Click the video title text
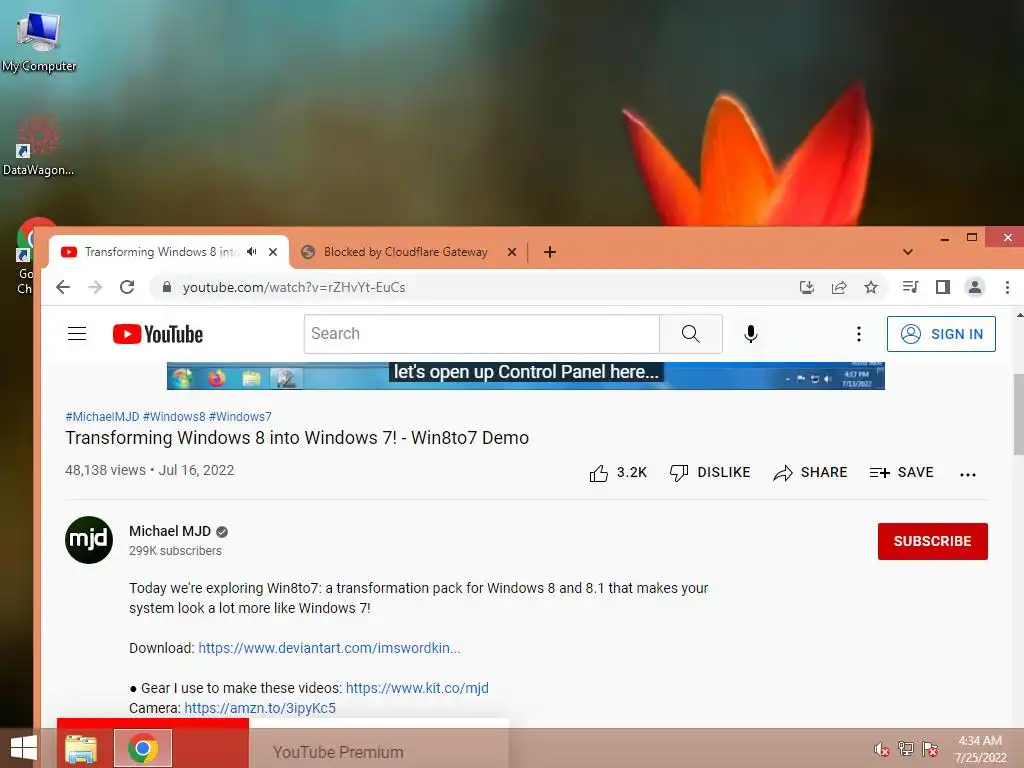The width and height of the screenshot is (1024, 768). (x=297, y=438)
